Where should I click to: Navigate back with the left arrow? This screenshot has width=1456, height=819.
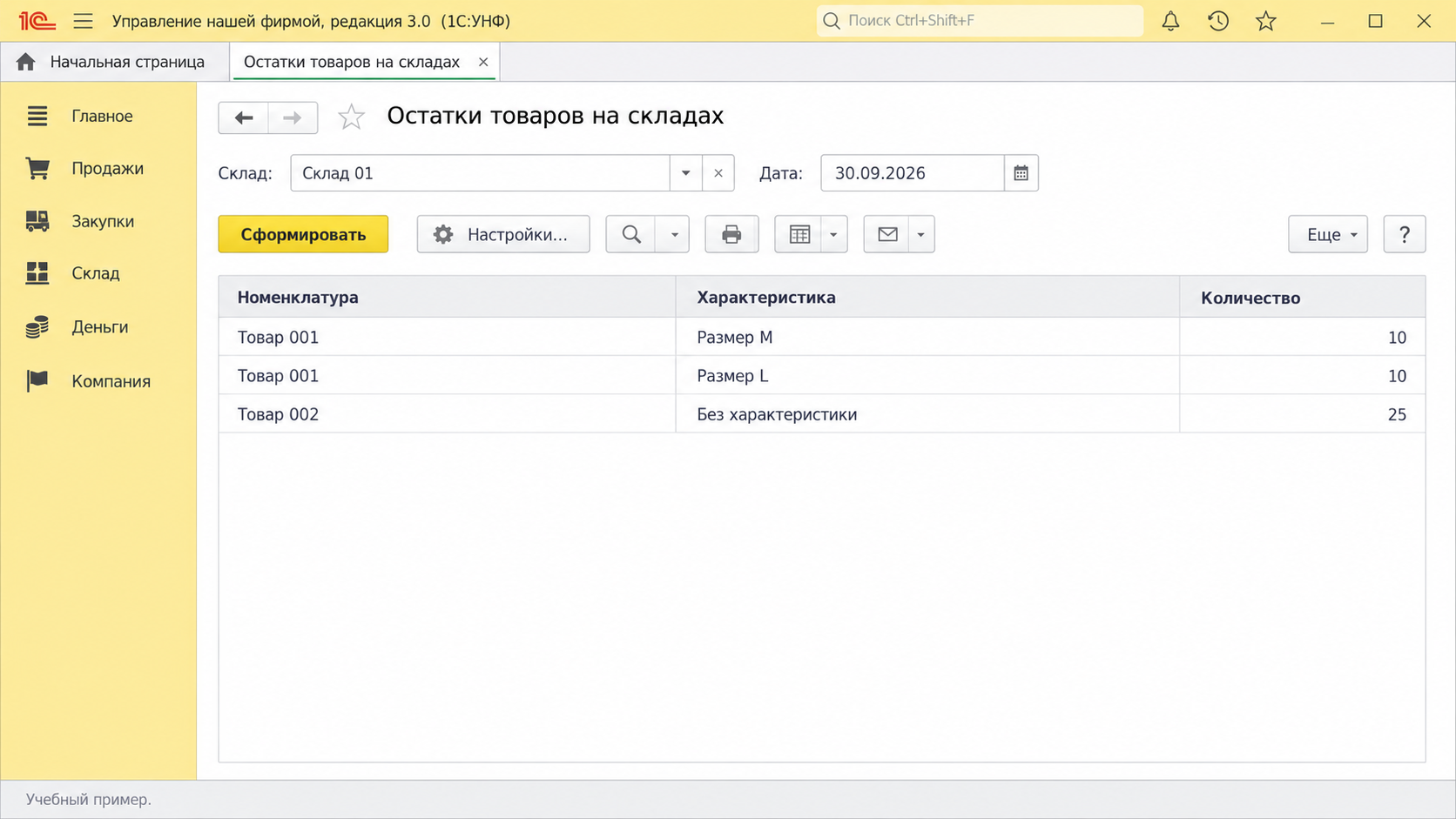point(243,117)
